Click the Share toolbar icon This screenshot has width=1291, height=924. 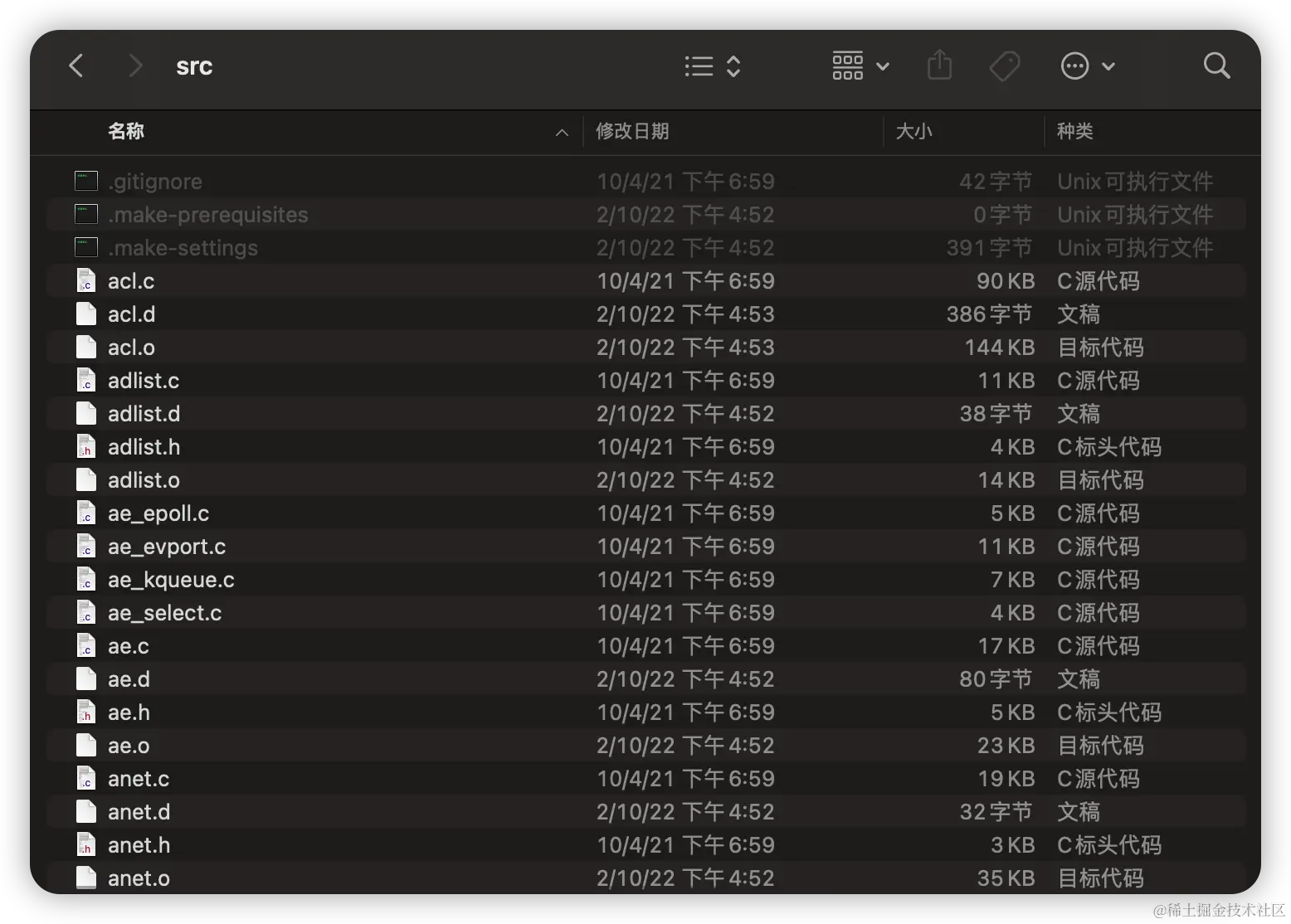click(939, 65)
